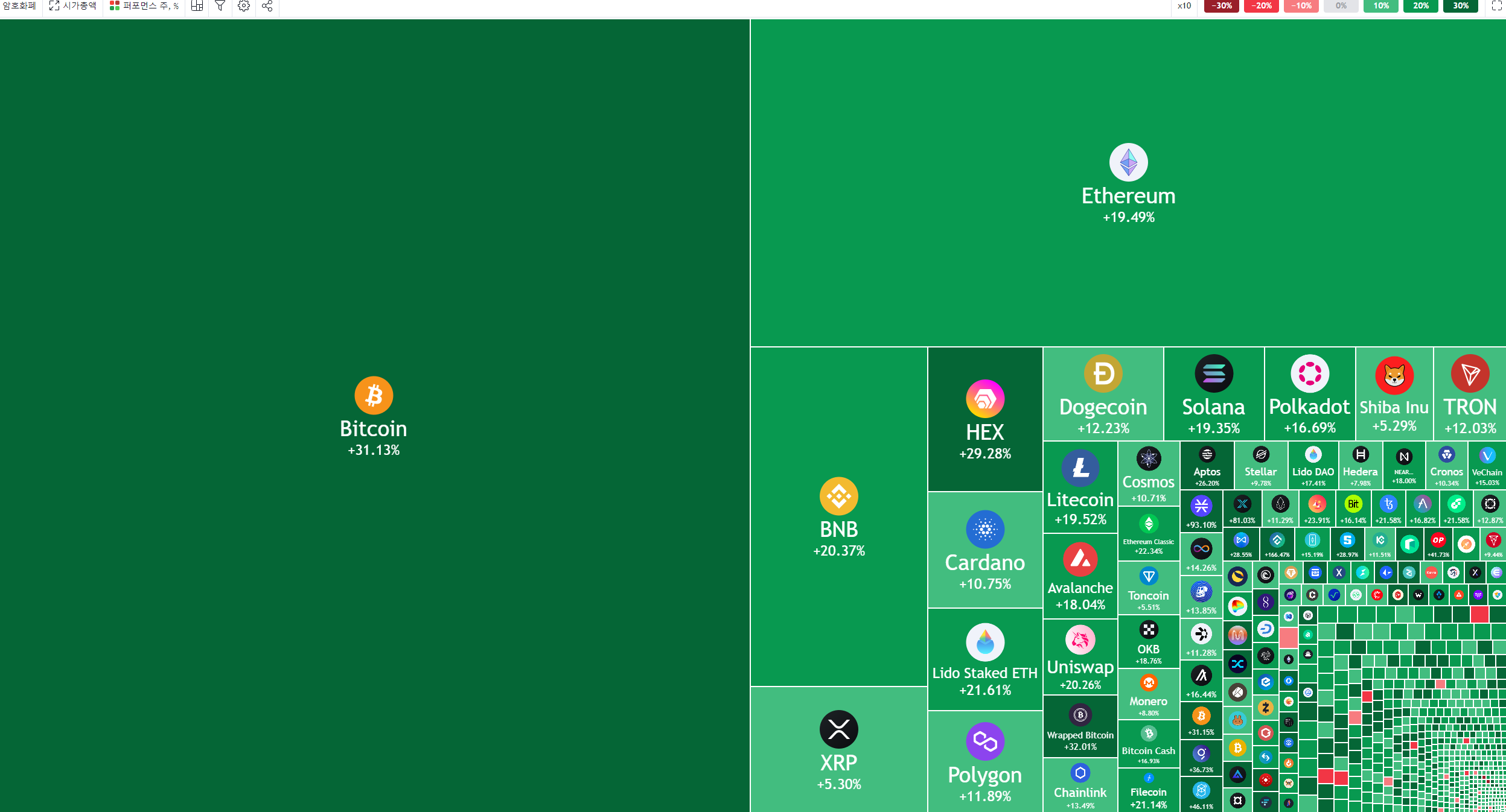Select the tile showing +31.15%
The width and height of the screenshot is (1506, 812).
[x=1201, y=721]
